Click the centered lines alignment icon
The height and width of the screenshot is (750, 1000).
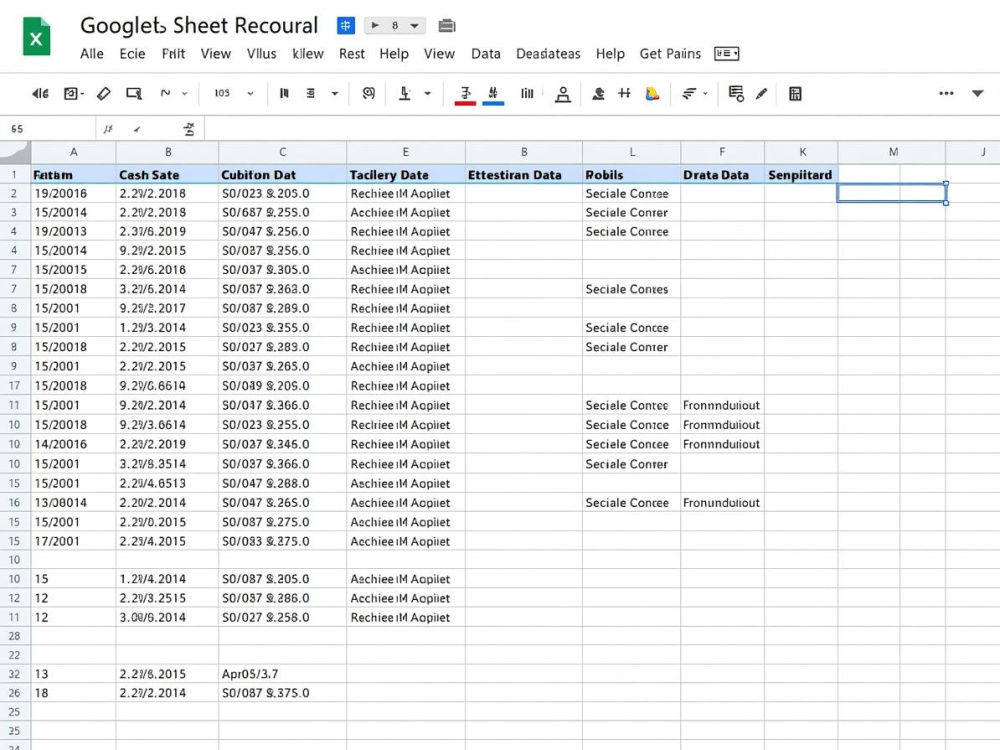[x=311, y=93]
